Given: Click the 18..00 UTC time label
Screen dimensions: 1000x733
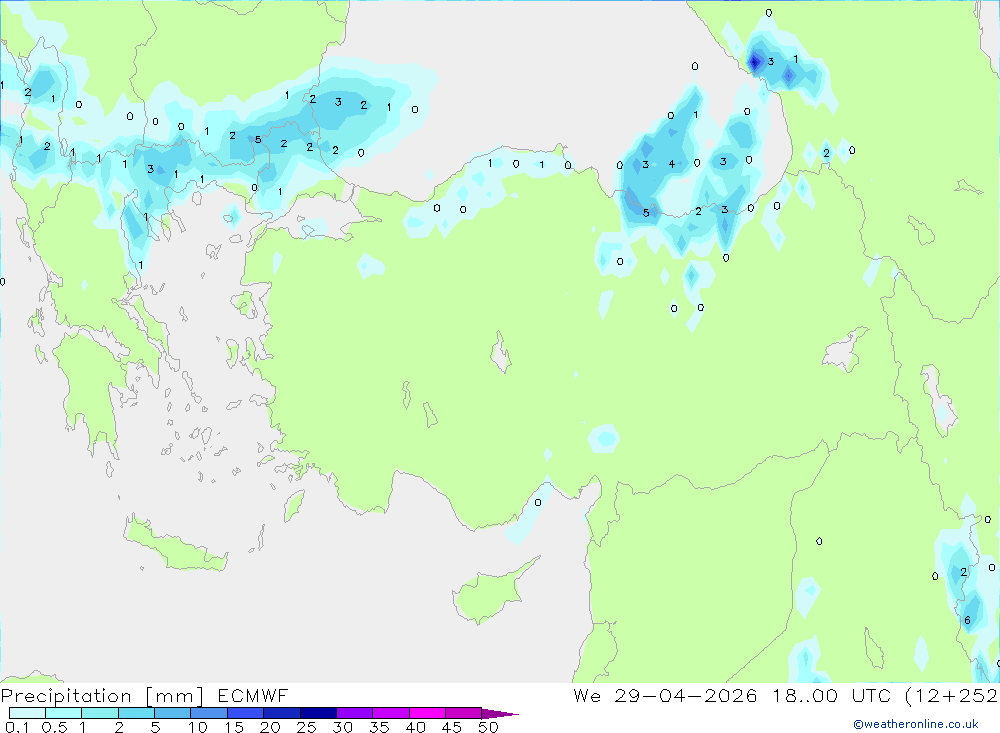Looking at the screenshot, I should click(831, 695).
